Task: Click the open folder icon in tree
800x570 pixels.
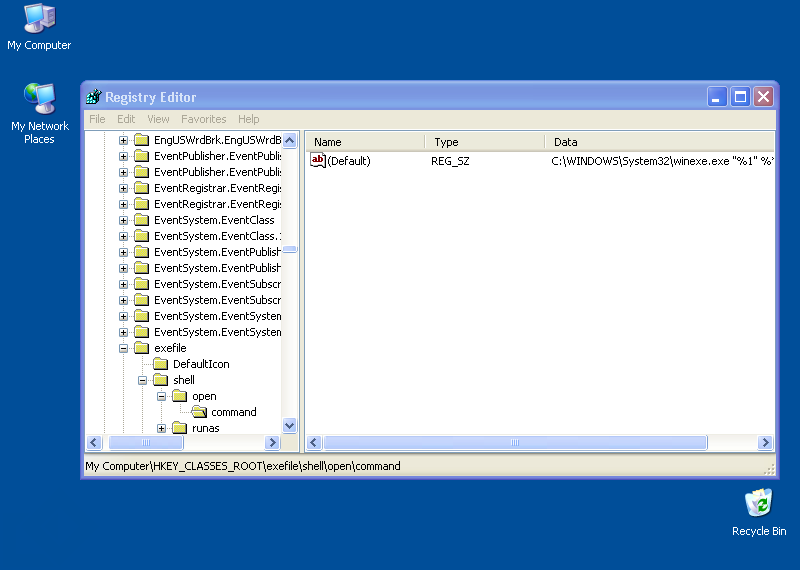Action: [x=179, y=396]
